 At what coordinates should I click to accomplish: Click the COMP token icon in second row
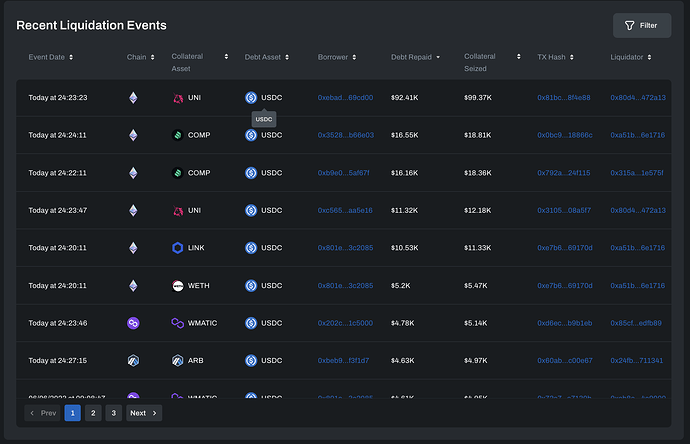point(178,135)
